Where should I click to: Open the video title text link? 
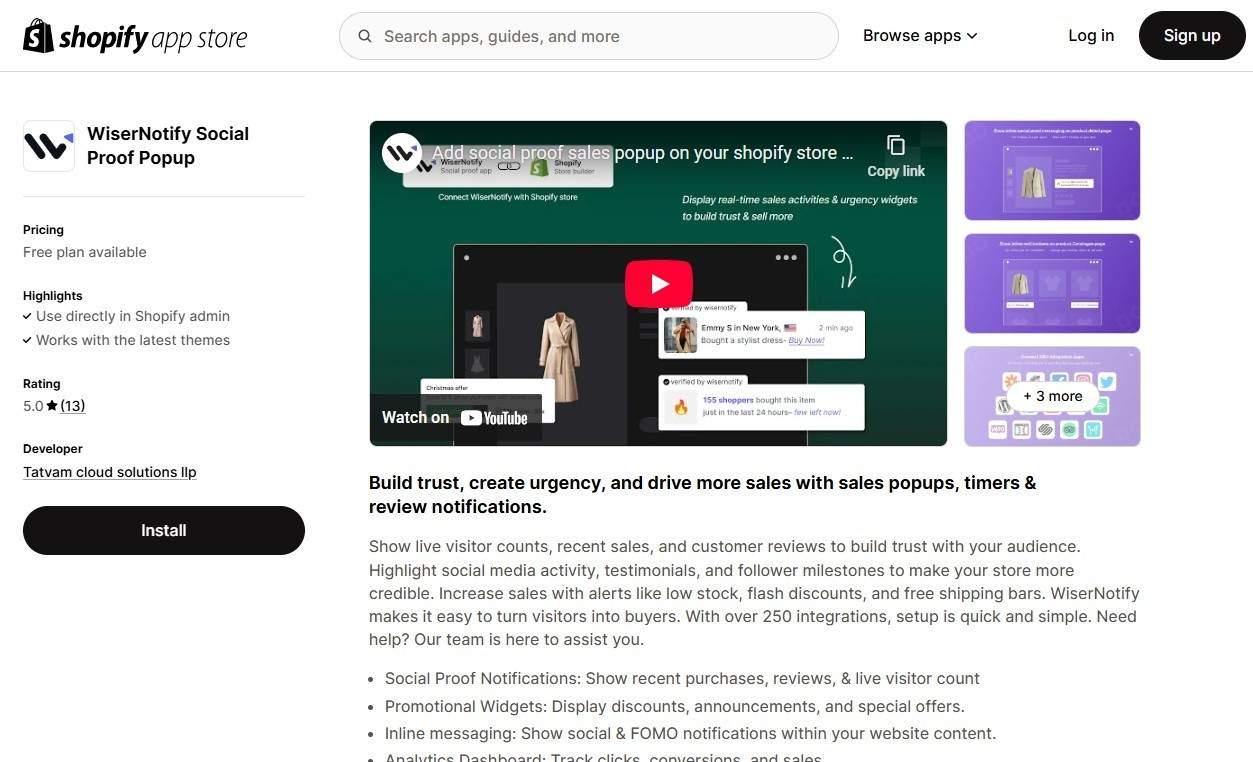[642, 153]
